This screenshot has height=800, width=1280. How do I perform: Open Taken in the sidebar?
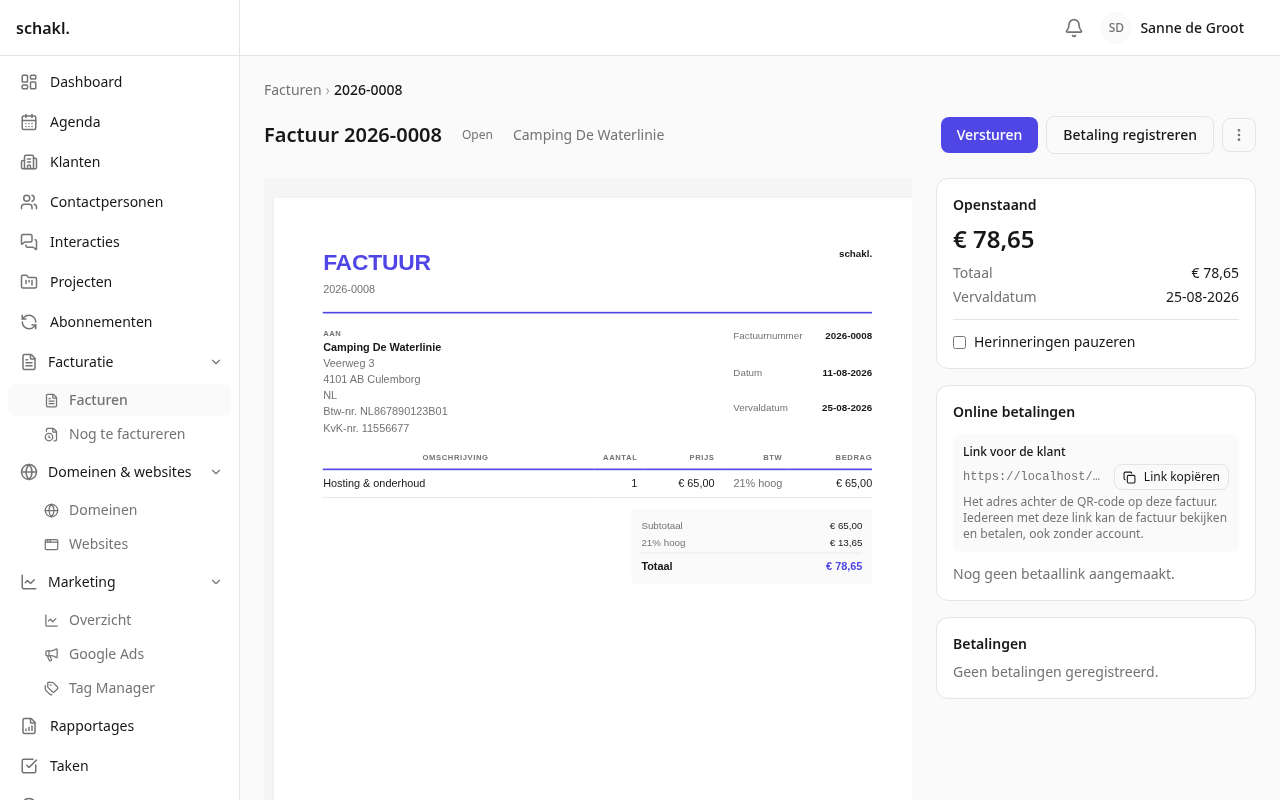[119, 766]
